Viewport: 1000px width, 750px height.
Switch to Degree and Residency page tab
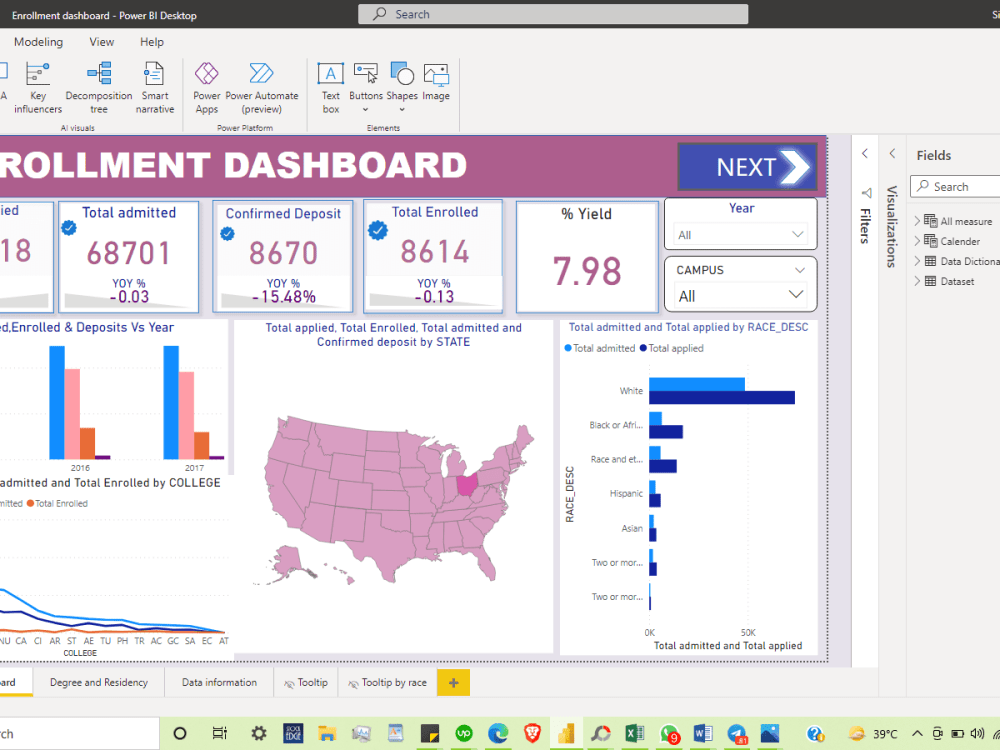[99, 682]
